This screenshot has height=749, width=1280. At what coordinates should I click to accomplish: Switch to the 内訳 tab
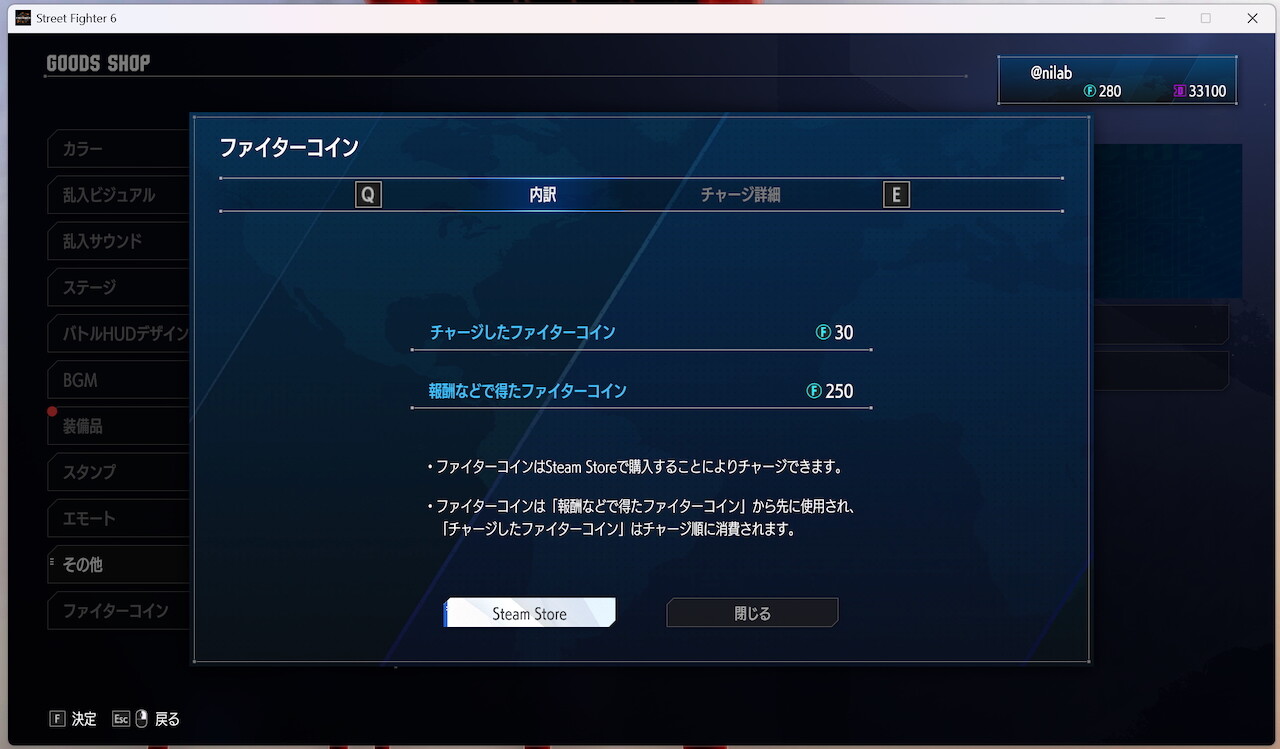coord(543,195)
